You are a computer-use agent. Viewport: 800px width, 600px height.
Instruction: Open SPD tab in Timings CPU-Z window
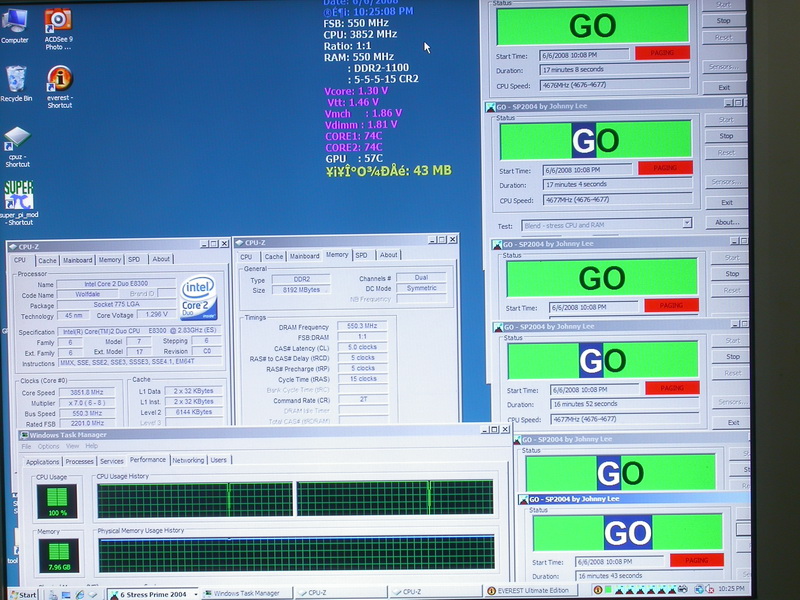[x=361, y=255]
